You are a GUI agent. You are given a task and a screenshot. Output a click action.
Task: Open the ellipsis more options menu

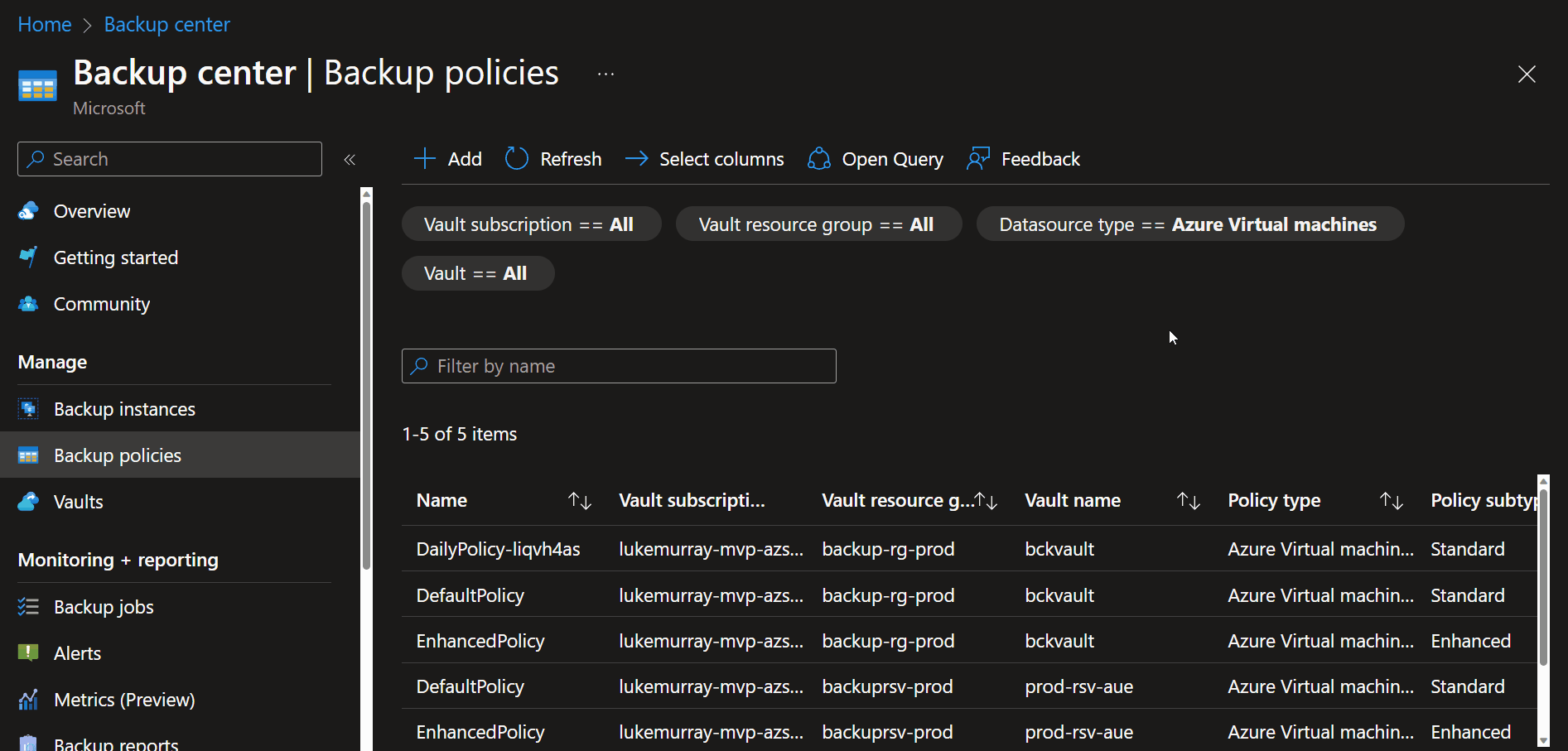pos(606,74)
